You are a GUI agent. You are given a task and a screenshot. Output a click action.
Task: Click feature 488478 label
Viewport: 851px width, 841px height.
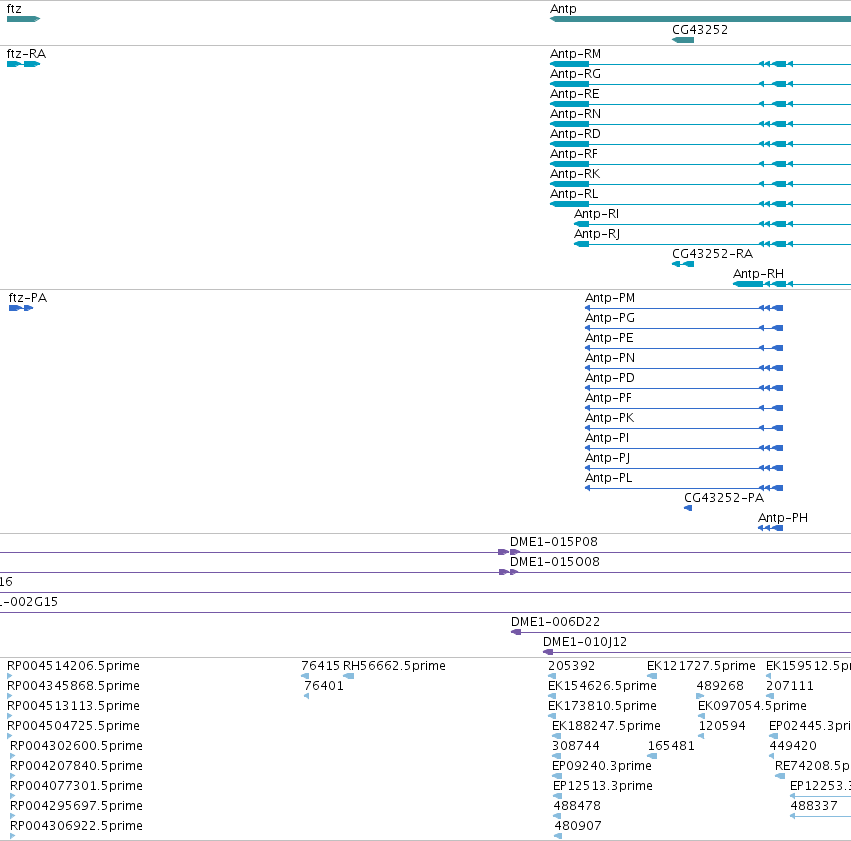coord(577,806)
